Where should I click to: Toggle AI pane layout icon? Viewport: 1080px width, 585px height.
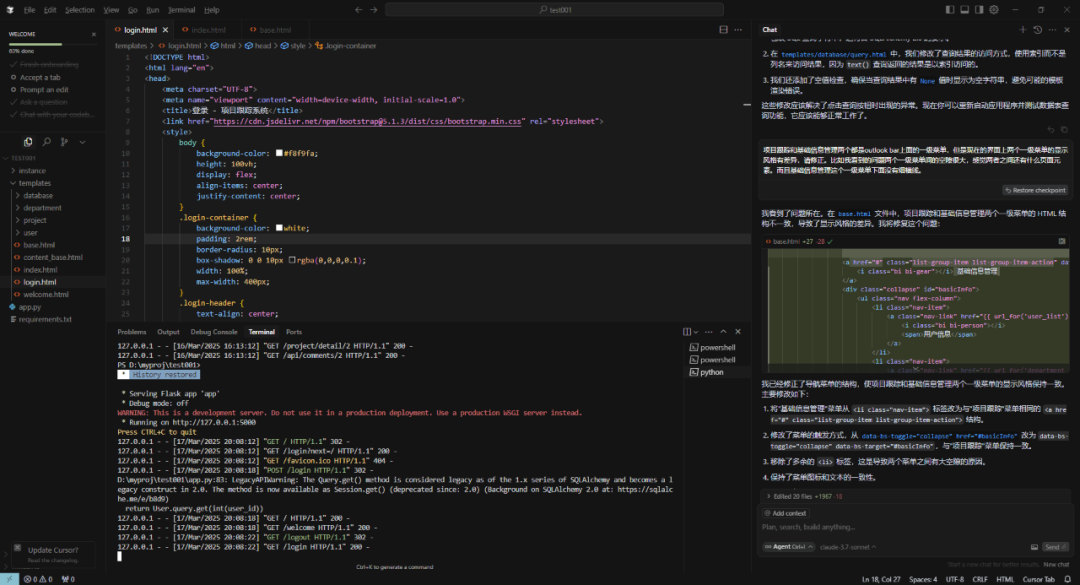tap(979, 10)
